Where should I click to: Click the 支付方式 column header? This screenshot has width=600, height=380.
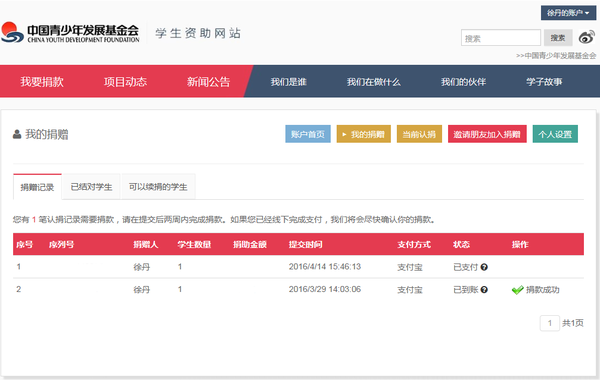point(414,245)
